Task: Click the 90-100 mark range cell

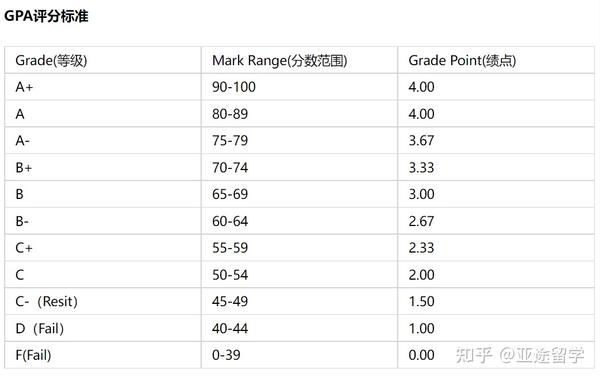Action: point(299,87)
